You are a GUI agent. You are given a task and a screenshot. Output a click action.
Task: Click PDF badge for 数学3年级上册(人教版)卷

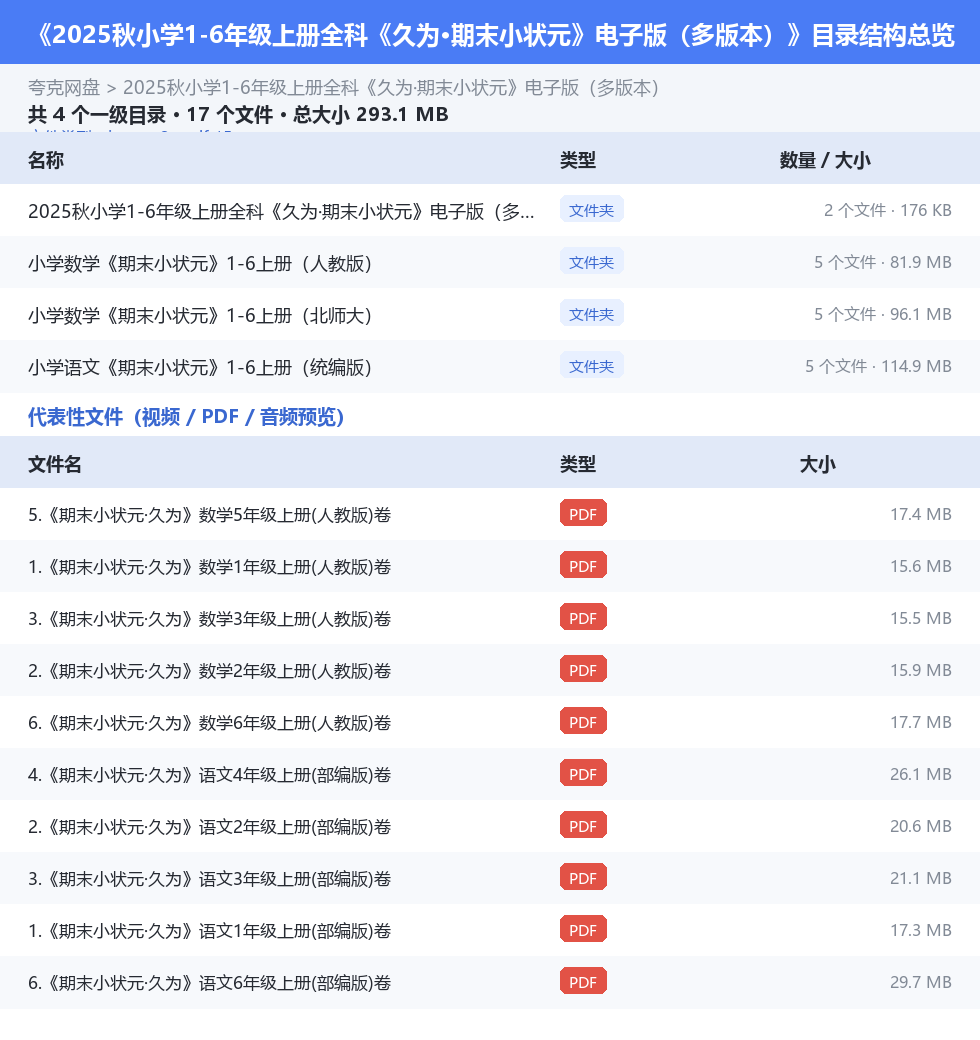click(583, 617)
